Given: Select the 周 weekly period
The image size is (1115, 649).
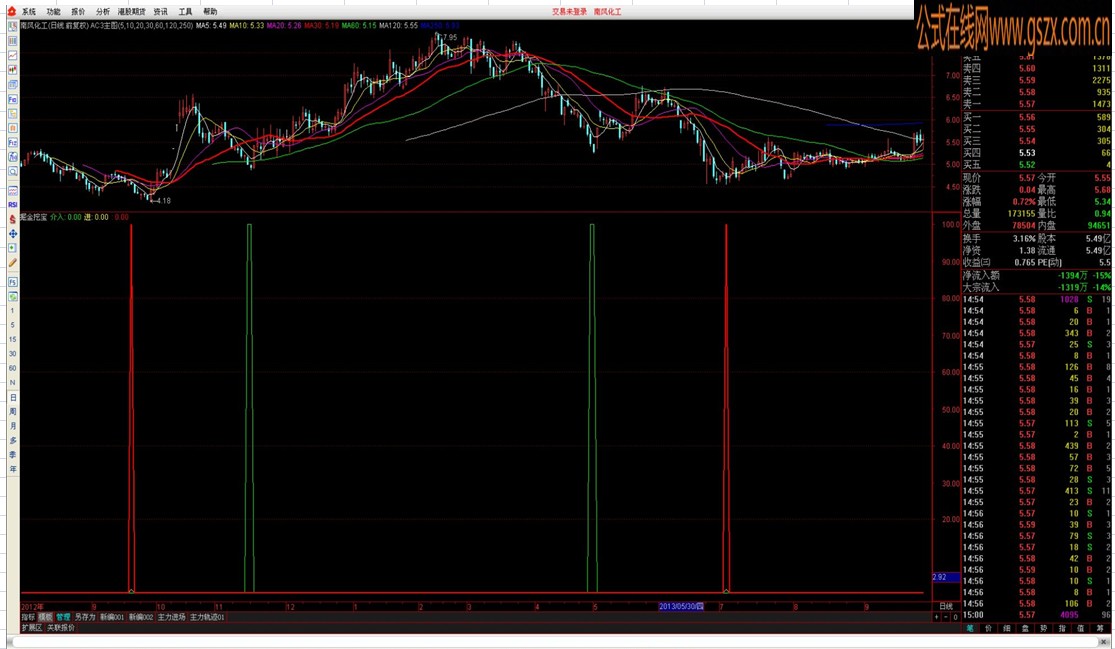Looking at the screenshot, I should 13,412.
